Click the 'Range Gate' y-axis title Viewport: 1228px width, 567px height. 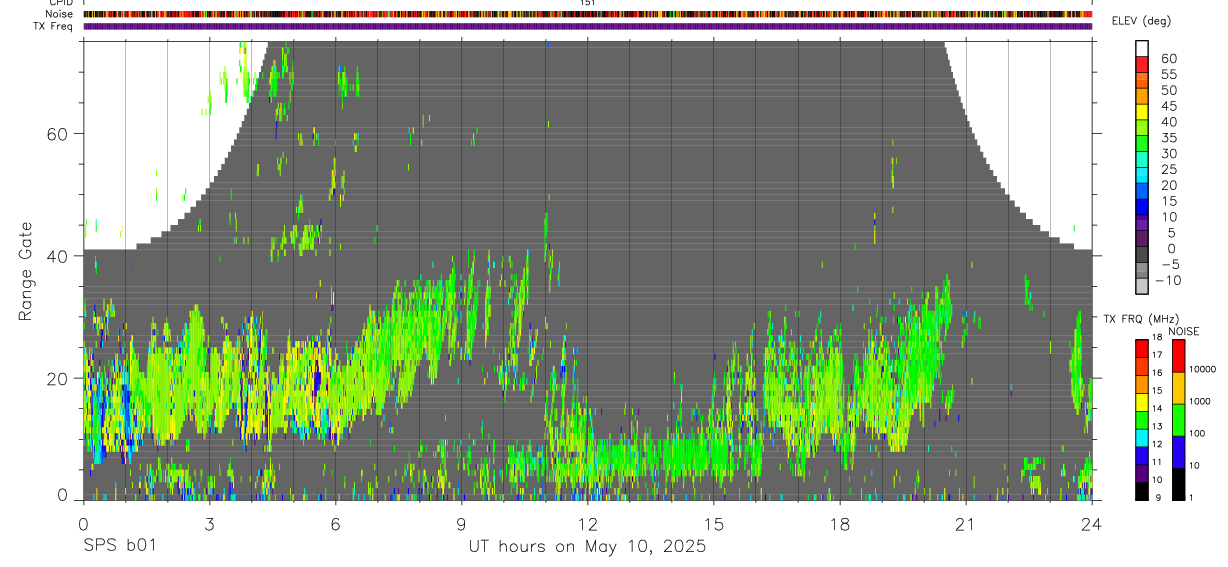[x=26, y=270]
